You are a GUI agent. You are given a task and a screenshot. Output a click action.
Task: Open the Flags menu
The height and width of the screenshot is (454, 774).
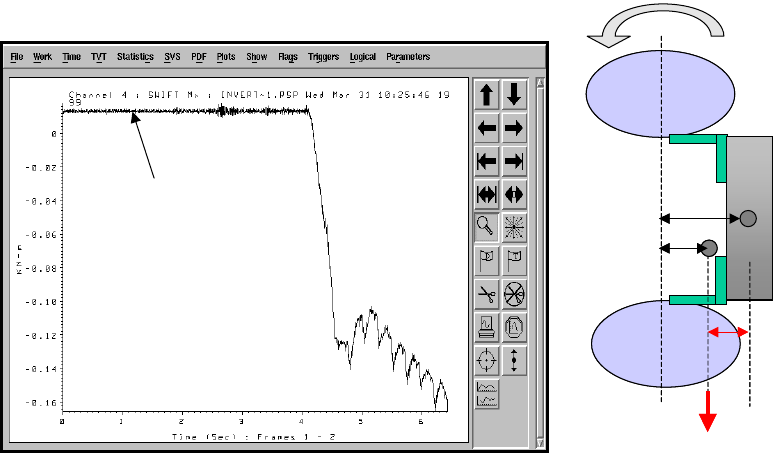pos(288,57)
